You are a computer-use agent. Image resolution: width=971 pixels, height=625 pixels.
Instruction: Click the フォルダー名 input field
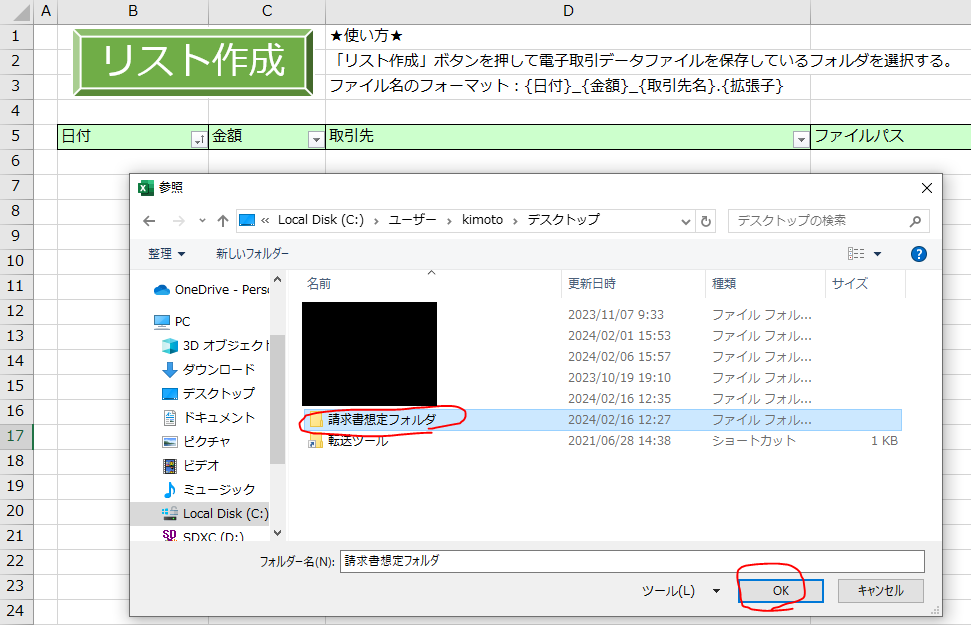(632, 561)
